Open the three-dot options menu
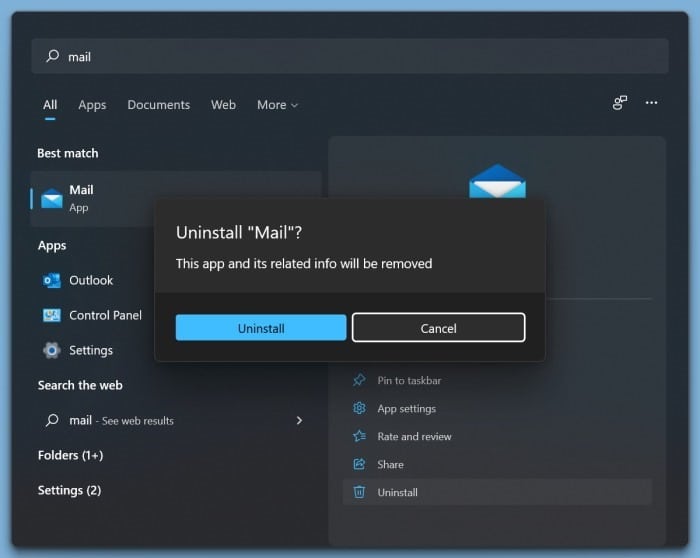700x558 pixels. coord(651,103)
